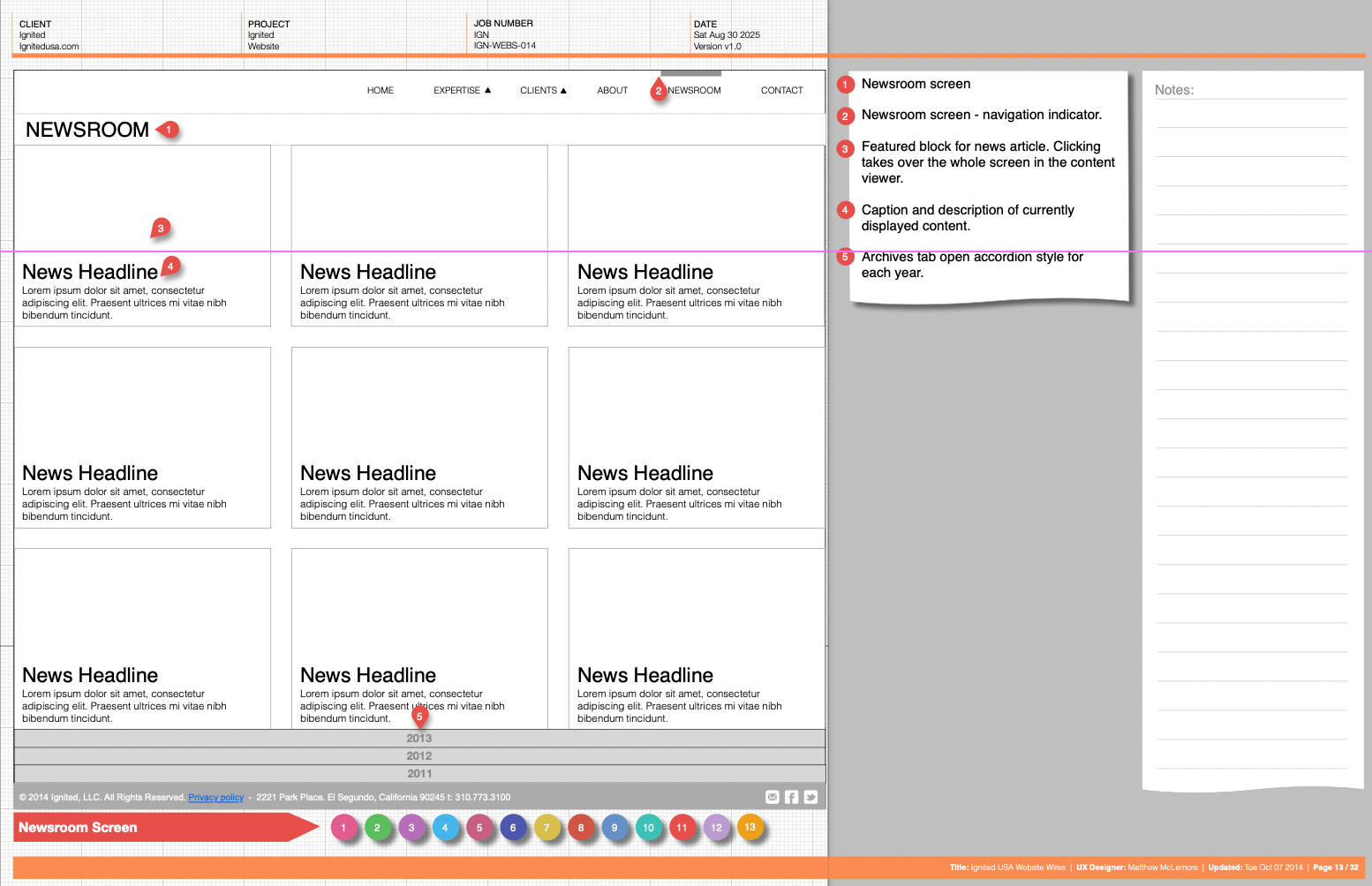This screenshot has width=1372, height=886.
Task: Expand the 2013 archive accordion
Action: pos(419,739)
